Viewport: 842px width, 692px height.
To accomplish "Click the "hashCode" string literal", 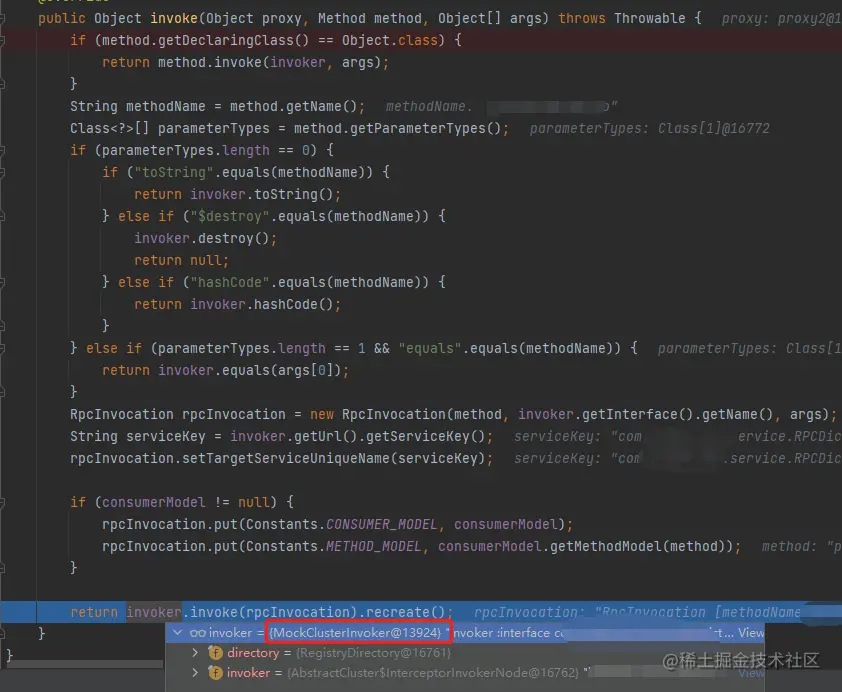I will [230, 282].
